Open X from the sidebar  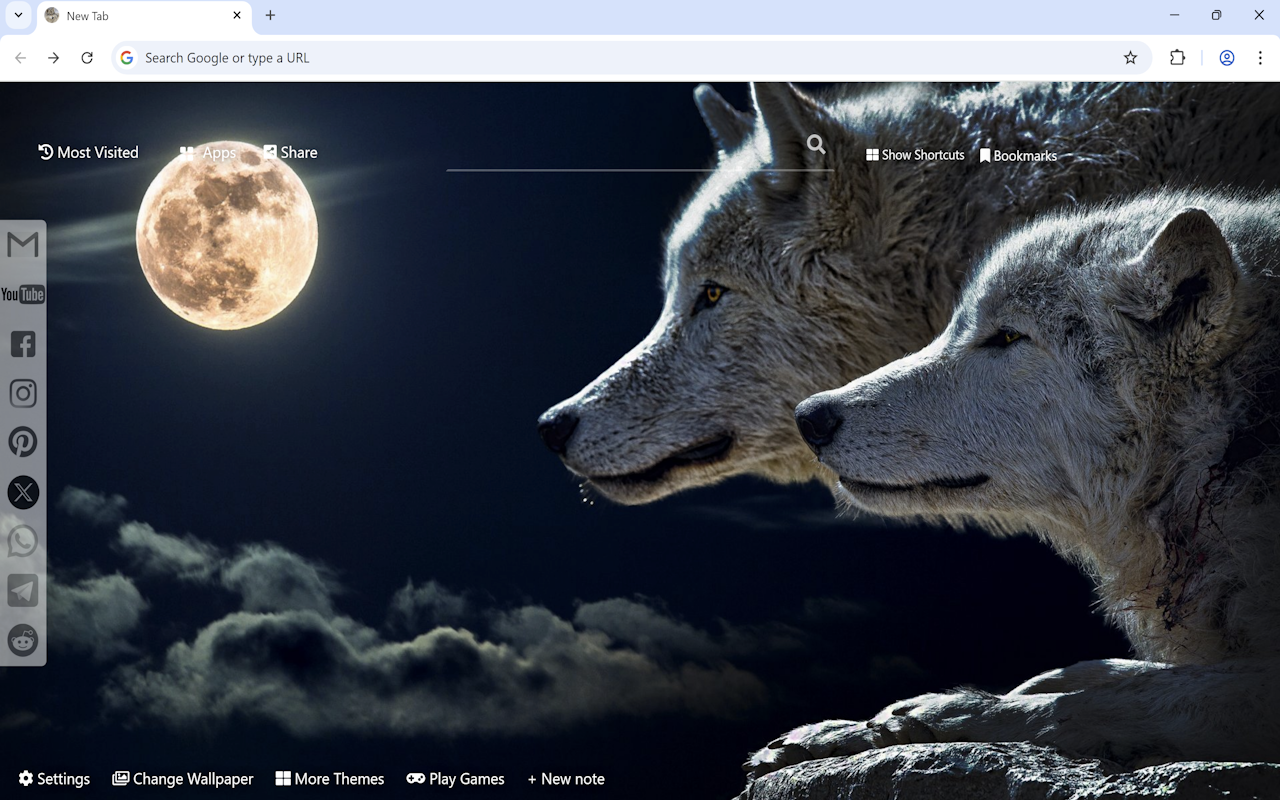coord(22,491)
